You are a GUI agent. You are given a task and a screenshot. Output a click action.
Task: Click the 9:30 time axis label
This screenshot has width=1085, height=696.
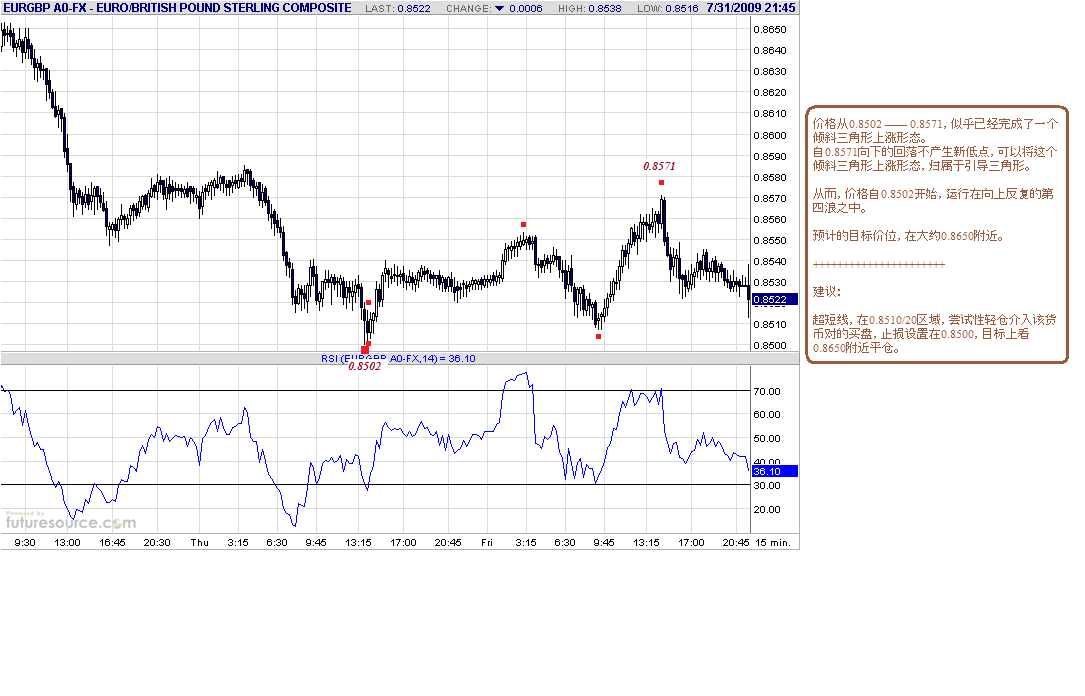pos(25,542)
